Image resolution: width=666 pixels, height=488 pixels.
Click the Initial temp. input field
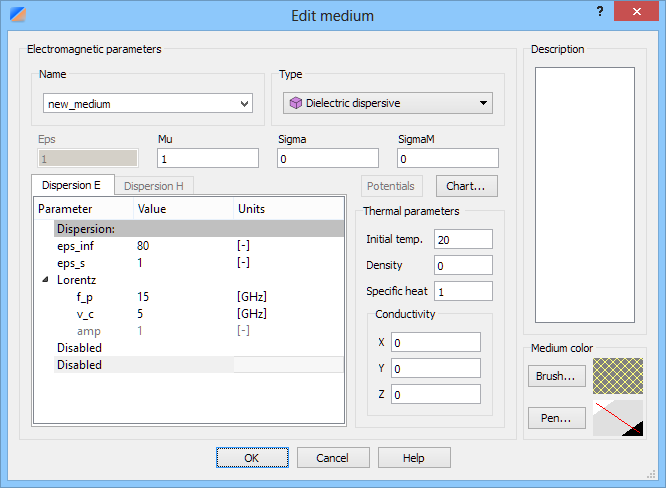click(x=463, y=240)
